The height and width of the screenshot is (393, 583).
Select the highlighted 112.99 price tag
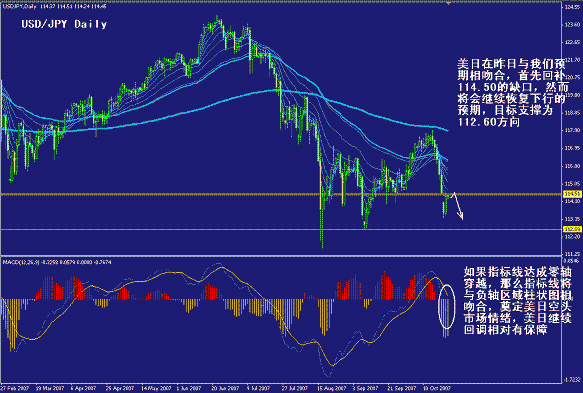tap(572, 229)
